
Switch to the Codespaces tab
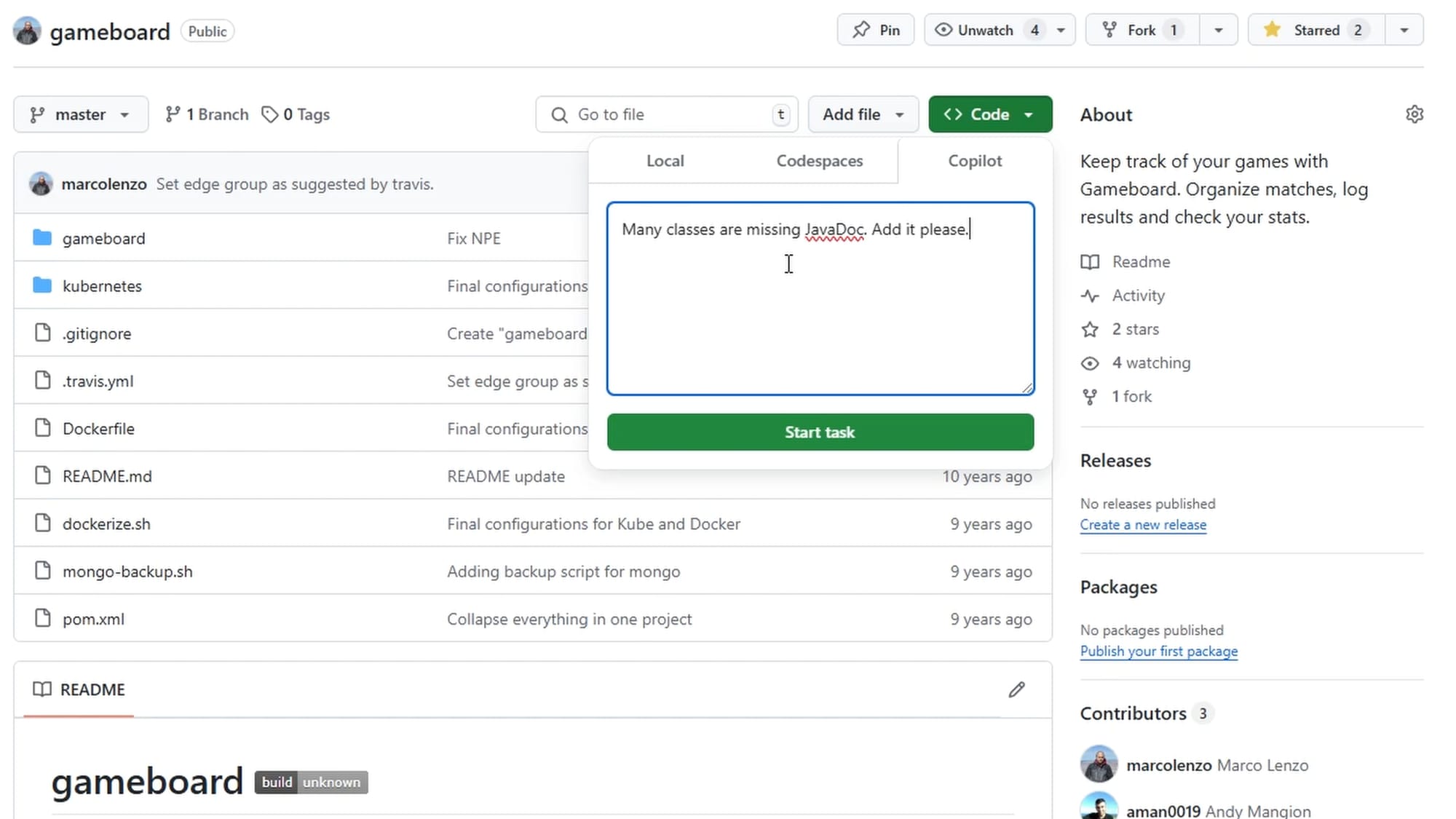(819, 161)
